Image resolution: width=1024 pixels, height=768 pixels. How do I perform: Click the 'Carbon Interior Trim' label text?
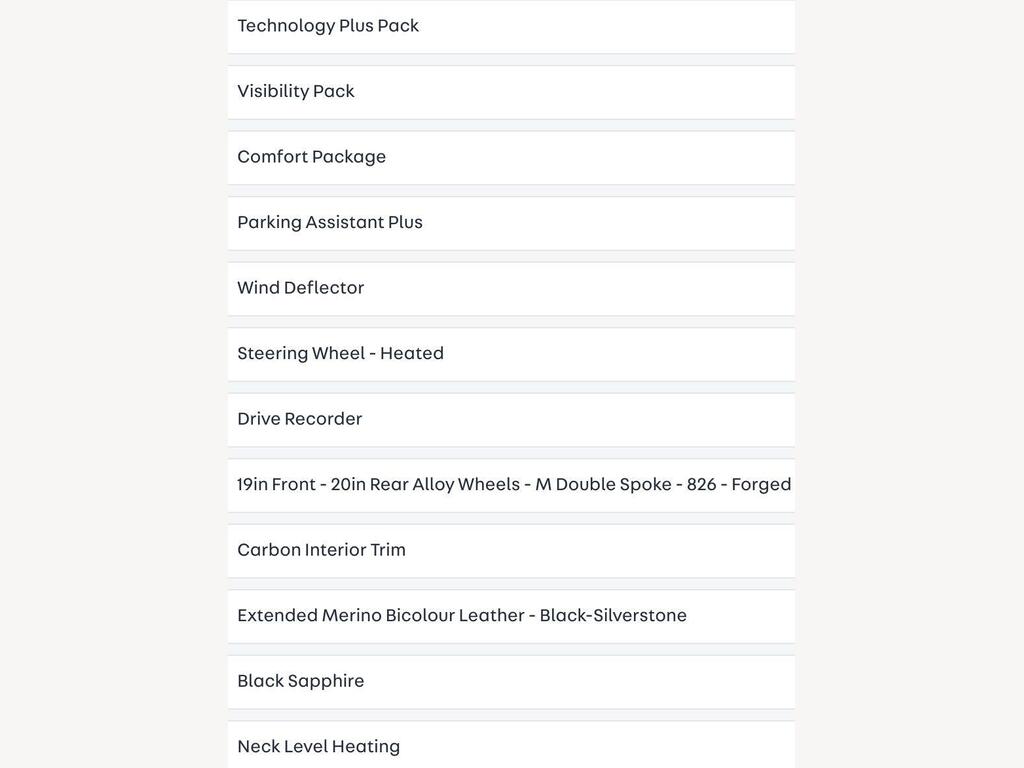(321, 550)
